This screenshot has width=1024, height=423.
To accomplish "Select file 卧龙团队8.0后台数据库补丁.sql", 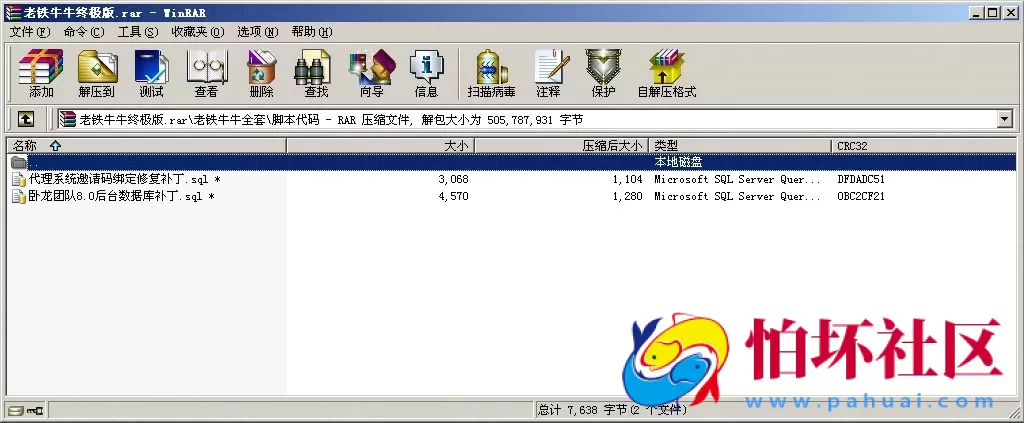I will tap(121, 196).
